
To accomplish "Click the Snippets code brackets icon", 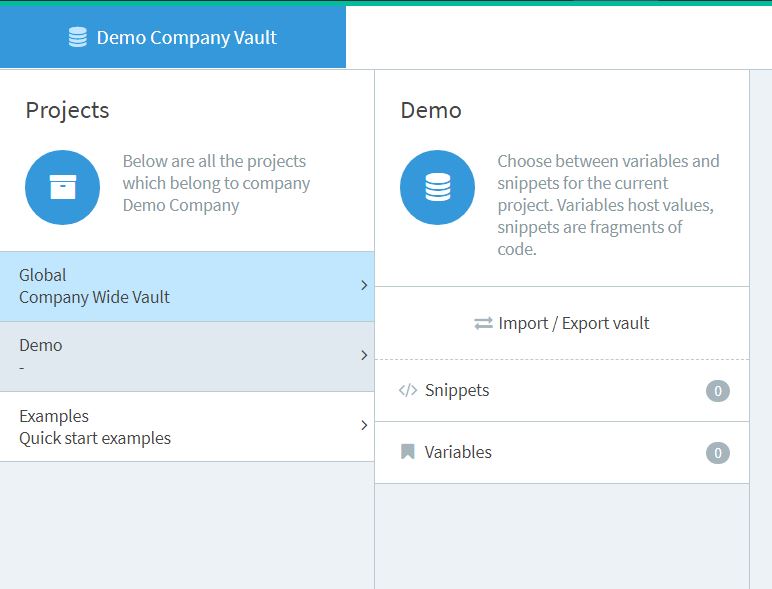I will click(407, 391).
